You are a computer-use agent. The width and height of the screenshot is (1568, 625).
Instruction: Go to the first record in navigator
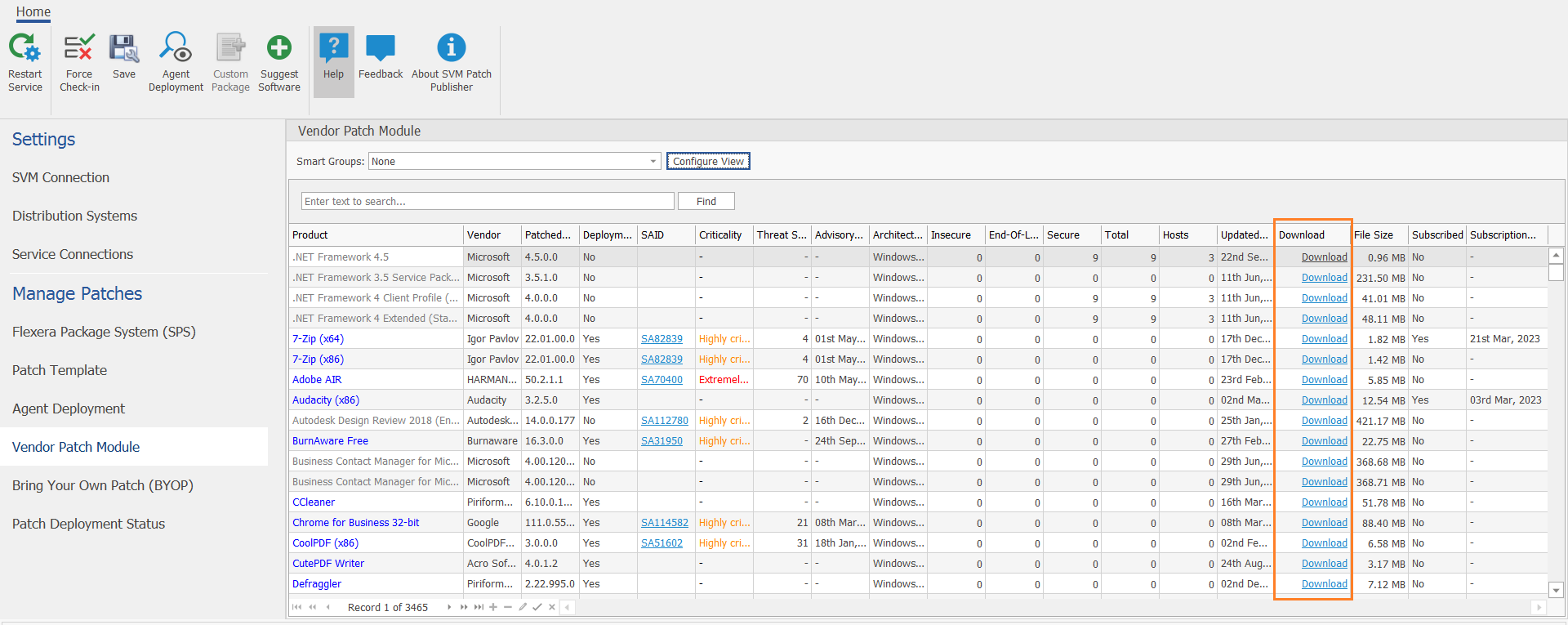296,607
